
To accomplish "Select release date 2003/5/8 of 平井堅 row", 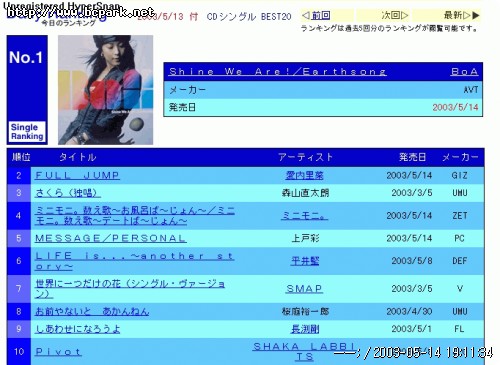I will (412, 261).
